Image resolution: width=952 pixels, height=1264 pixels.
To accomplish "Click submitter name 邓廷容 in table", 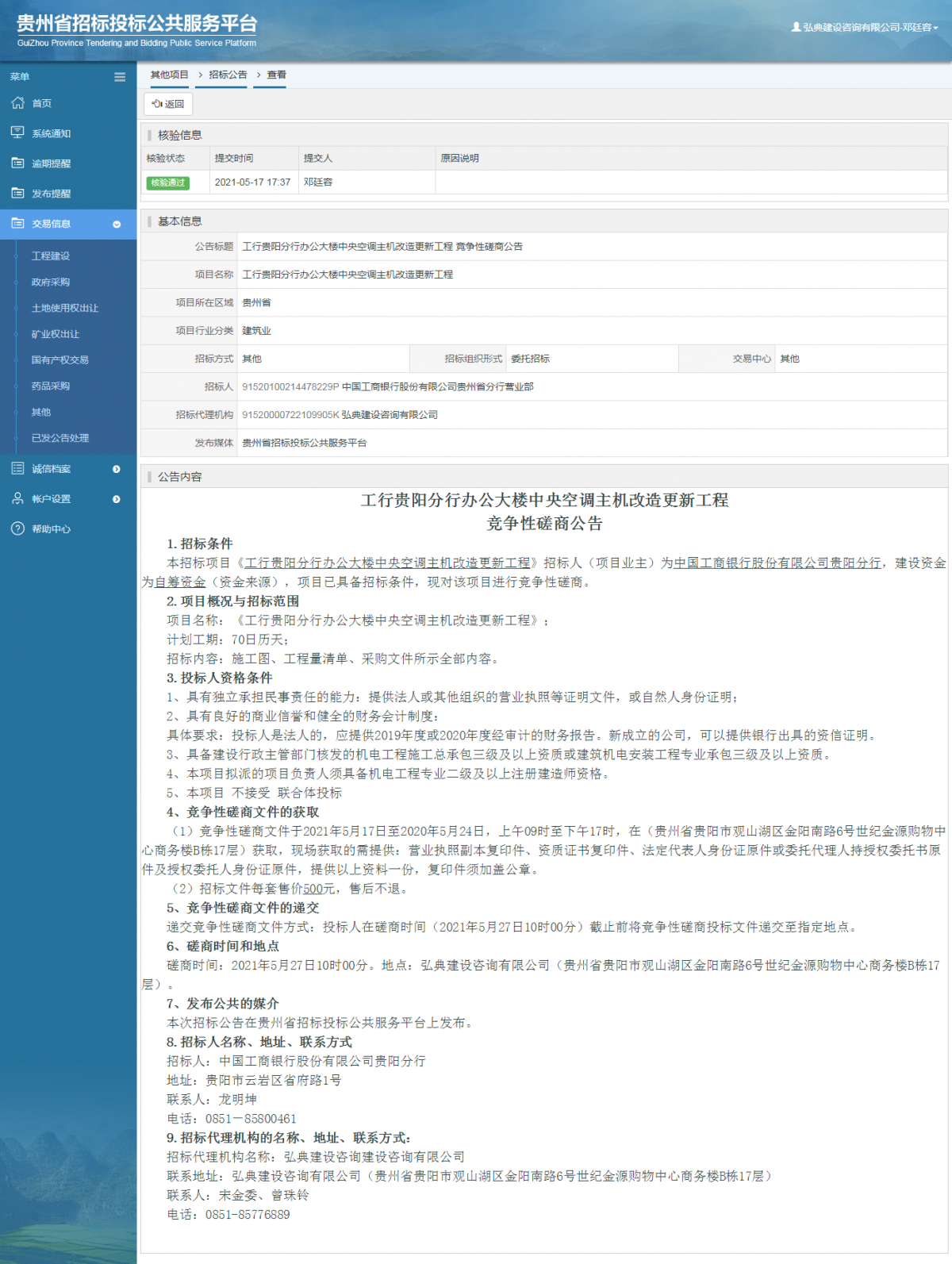I will click(x=318, y=182).
